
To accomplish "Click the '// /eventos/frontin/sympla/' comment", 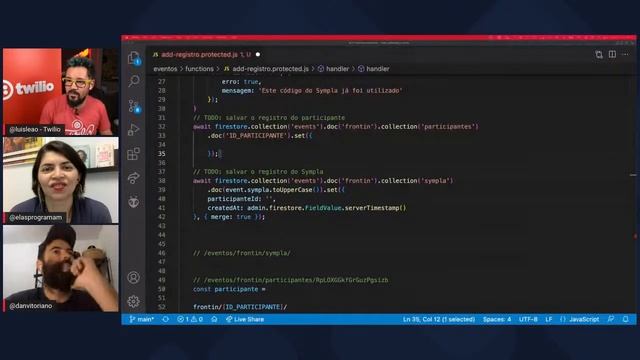I will pos(242,253).
